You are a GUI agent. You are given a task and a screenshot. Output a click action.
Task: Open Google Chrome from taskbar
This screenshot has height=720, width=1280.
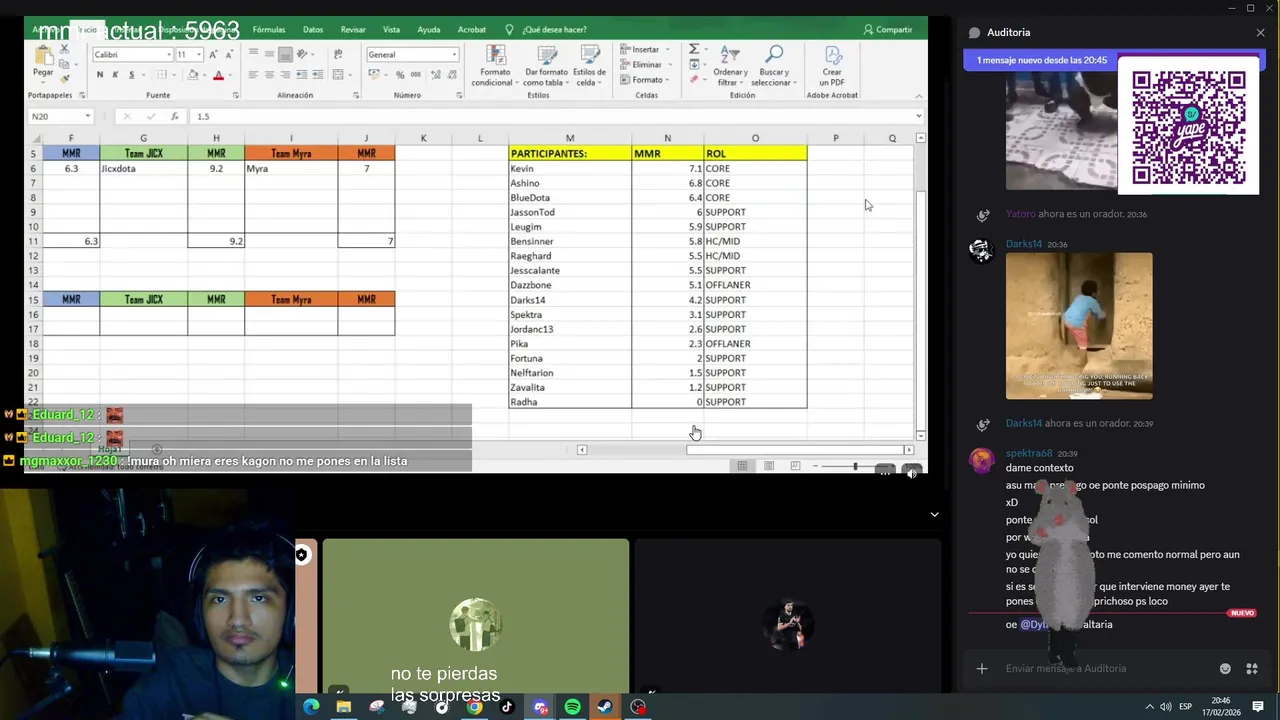pyautogui.click(x=475, y=707)
